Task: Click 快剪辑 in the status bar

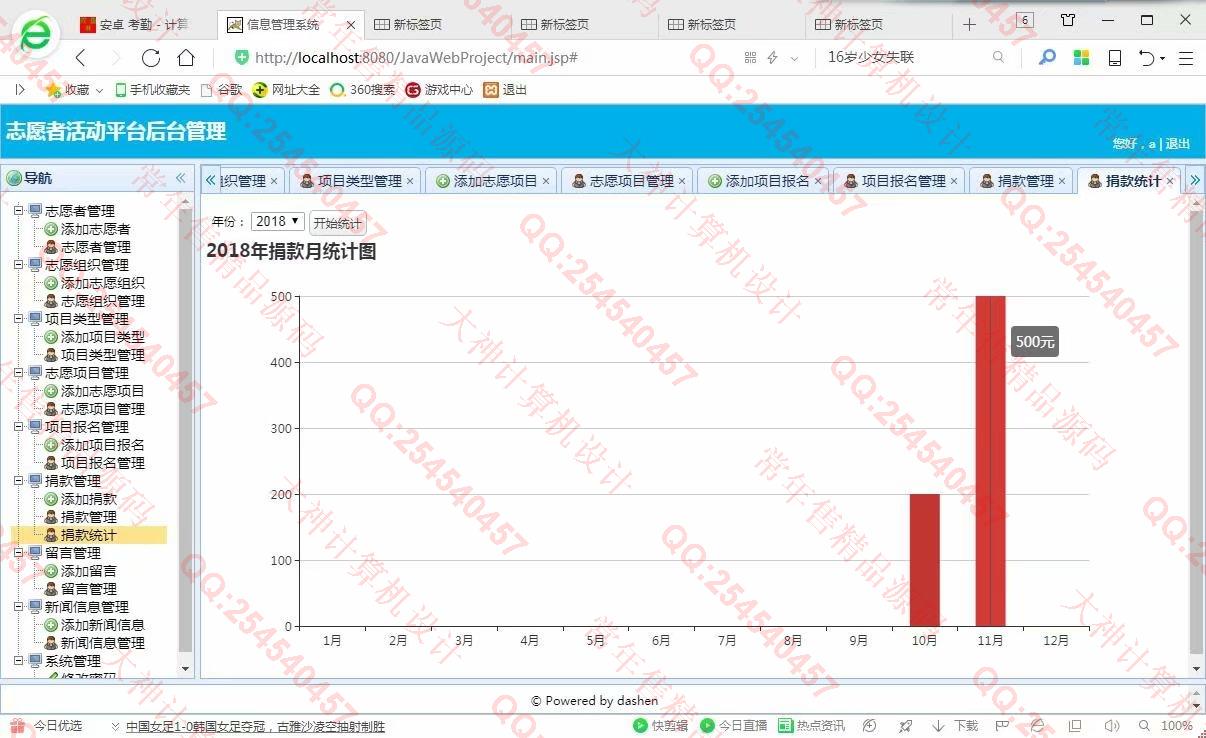Action: [x=661, y=726]
